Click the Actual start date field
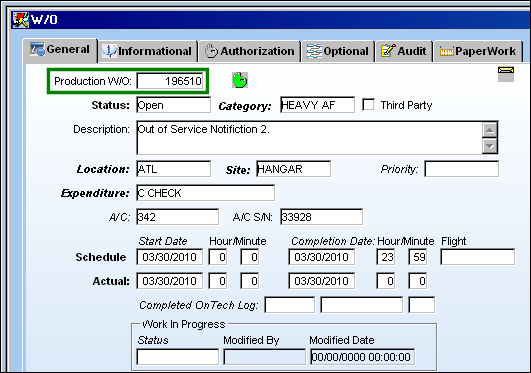The image size is (531, 373). (x=170, y=281)
